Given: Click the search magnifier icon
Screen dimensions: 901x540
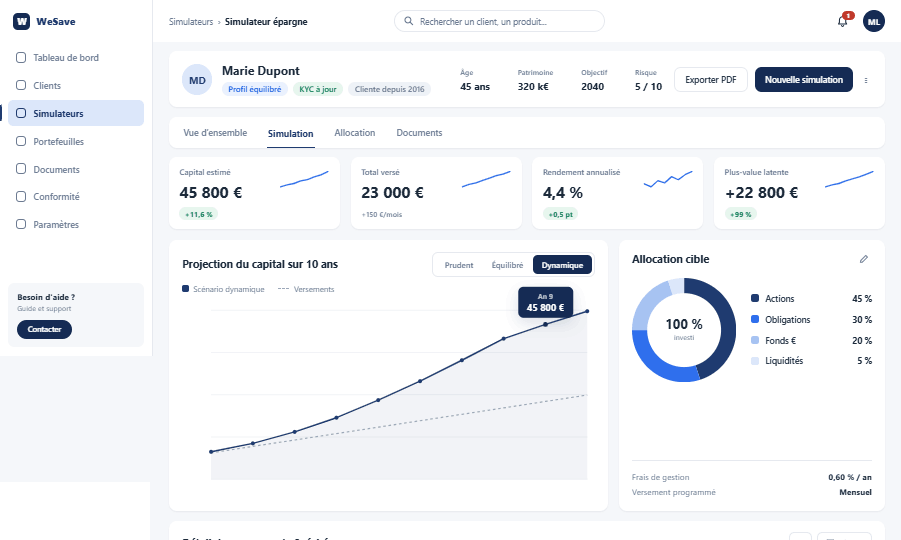Looking at the screenshot, I should coord(409,21).
